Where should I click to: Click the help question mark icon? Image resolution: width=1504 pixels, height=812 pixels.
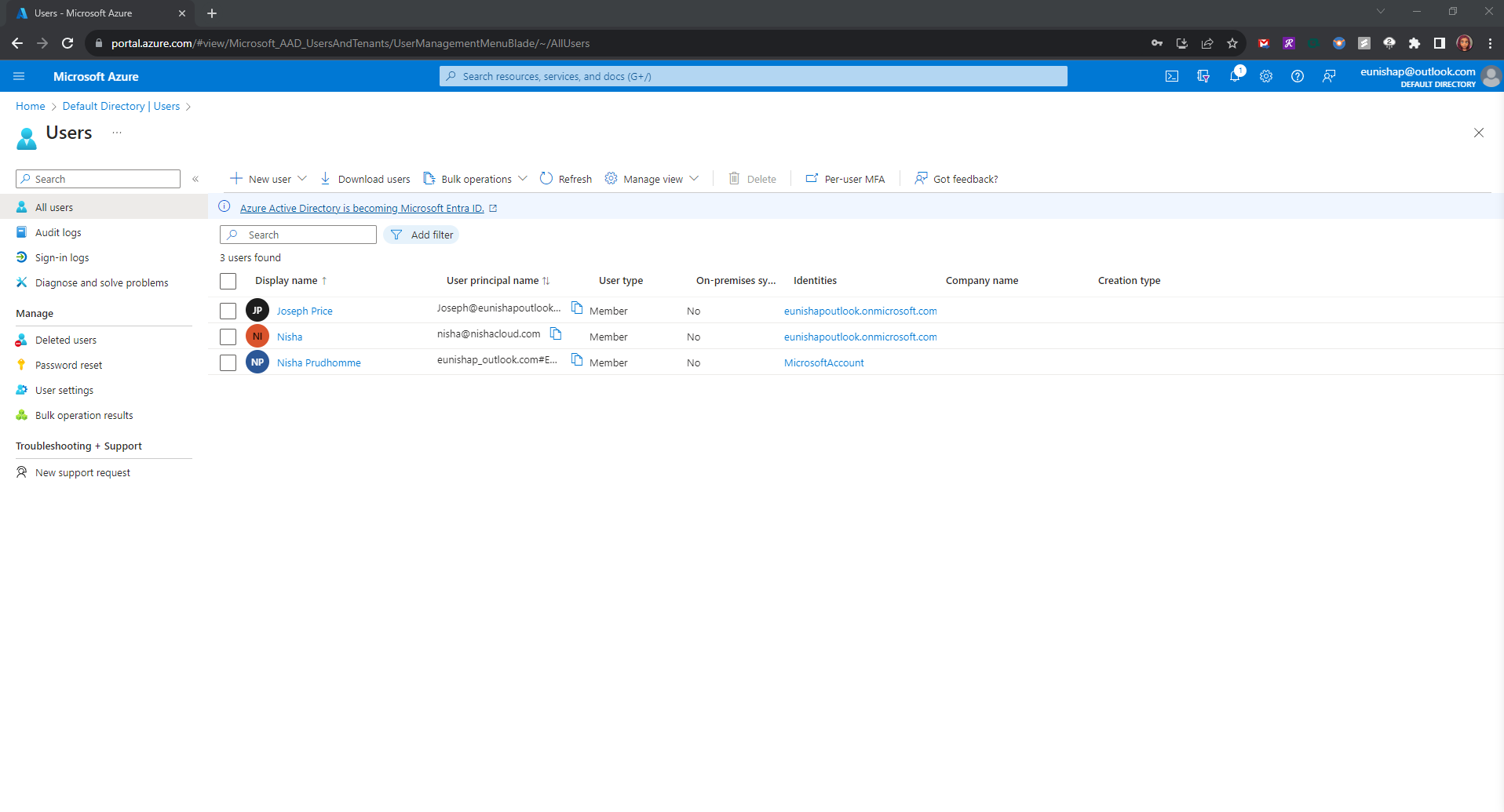(1298, 76)
